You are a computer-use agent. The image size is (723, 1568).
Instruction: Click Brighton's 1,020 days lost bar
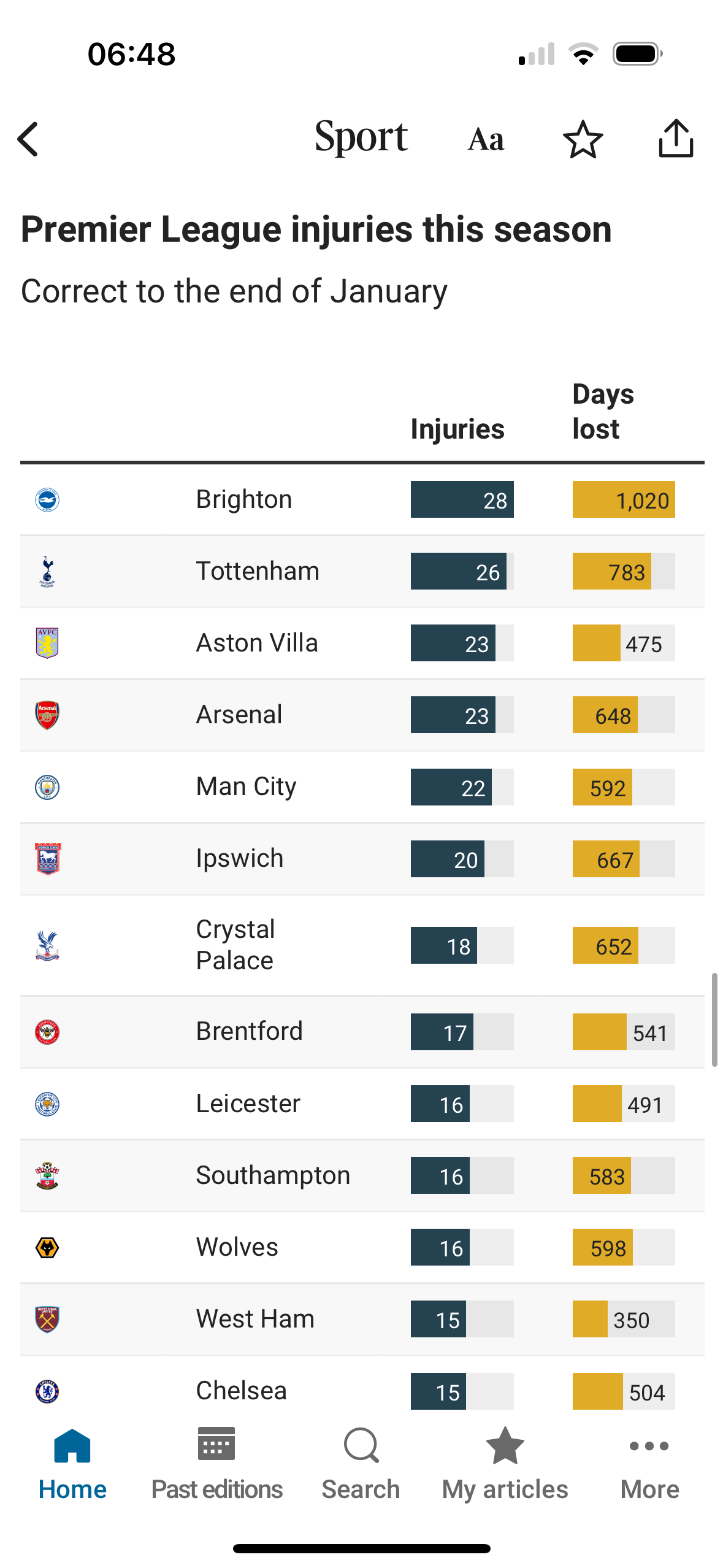pos(624,499)
